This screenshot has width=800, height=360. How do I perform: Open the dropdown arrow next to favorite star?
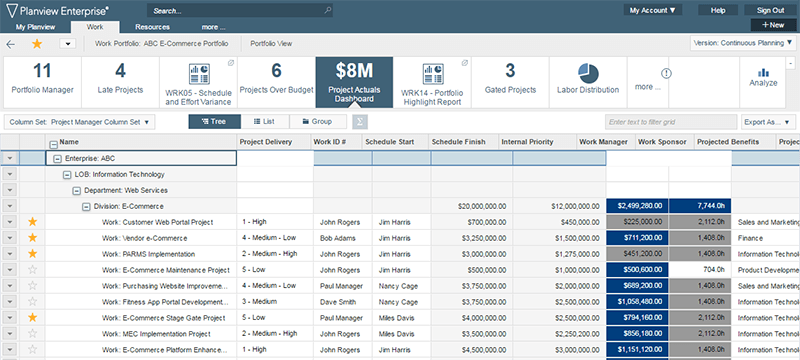(68, 44)
